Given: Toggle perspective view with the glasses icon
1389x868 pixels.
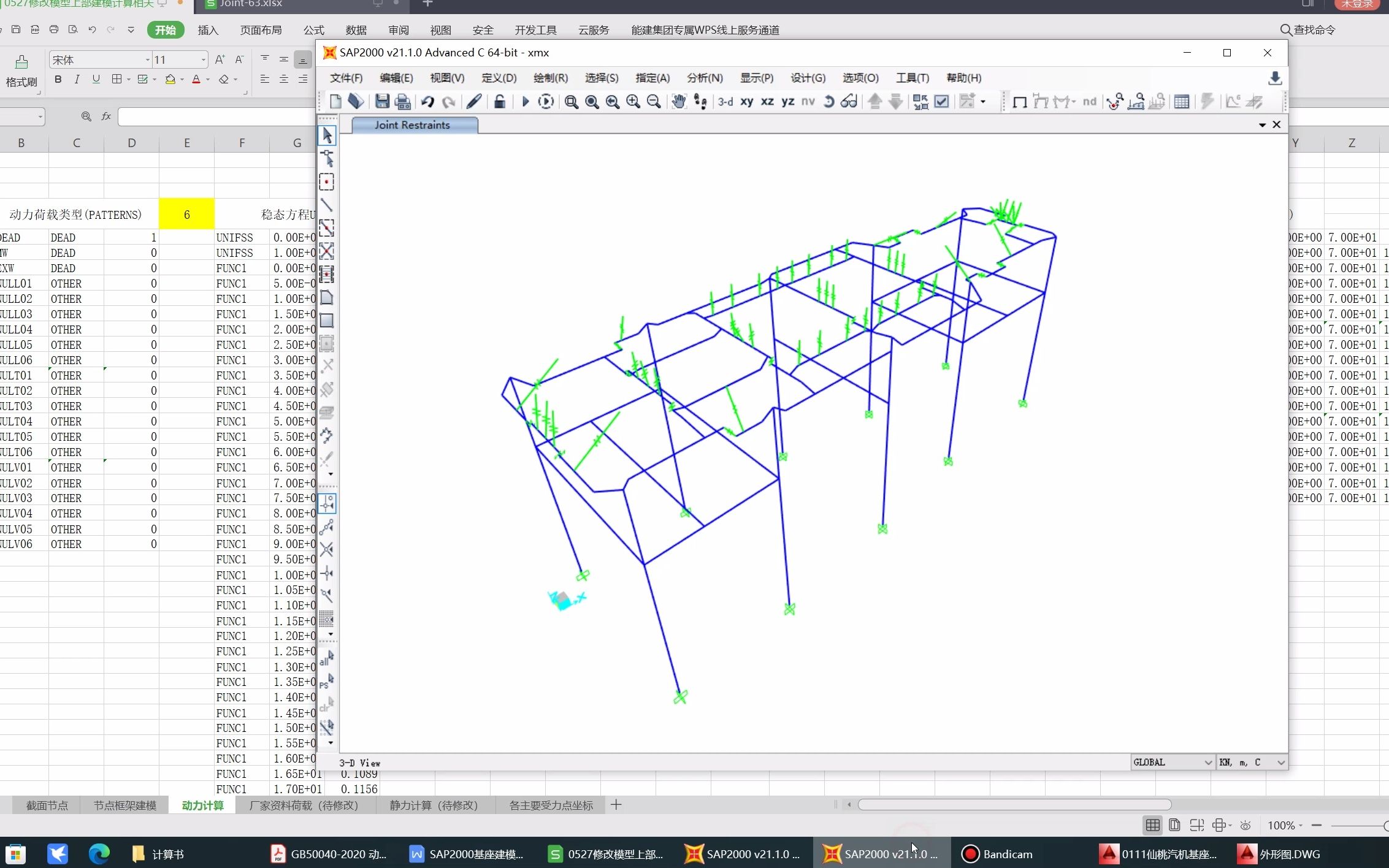Looking at the screenshot, I should [849, 101].
